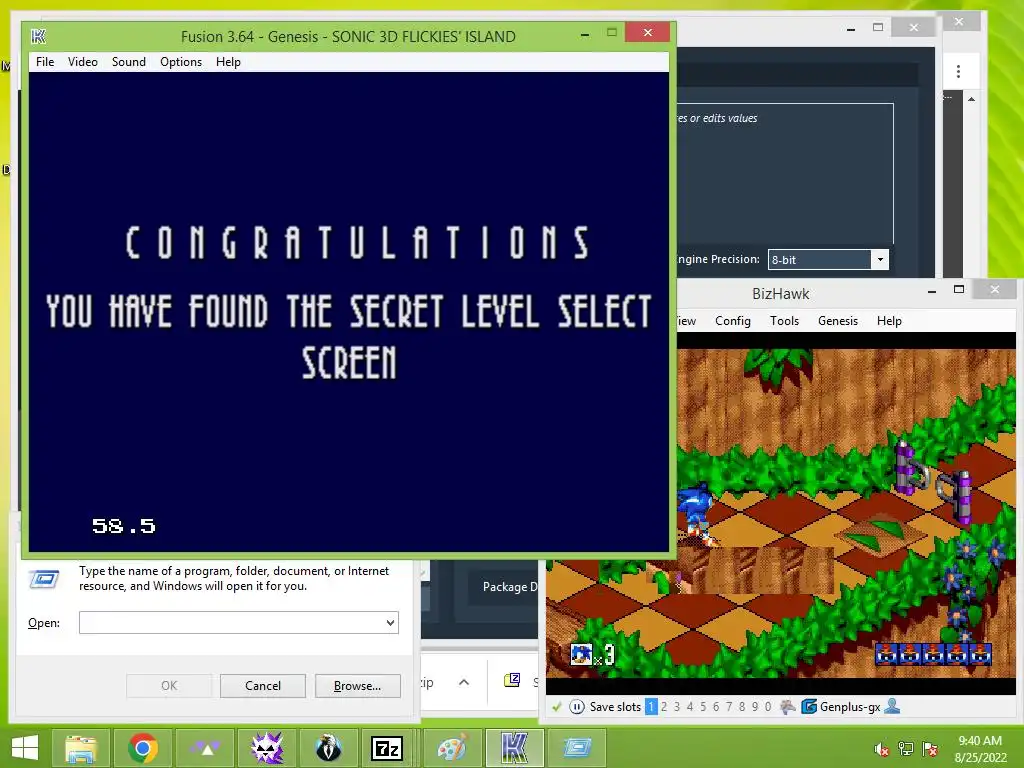
Task: Open the BizHawk Tools menu
Action: [x=784, y=321]
